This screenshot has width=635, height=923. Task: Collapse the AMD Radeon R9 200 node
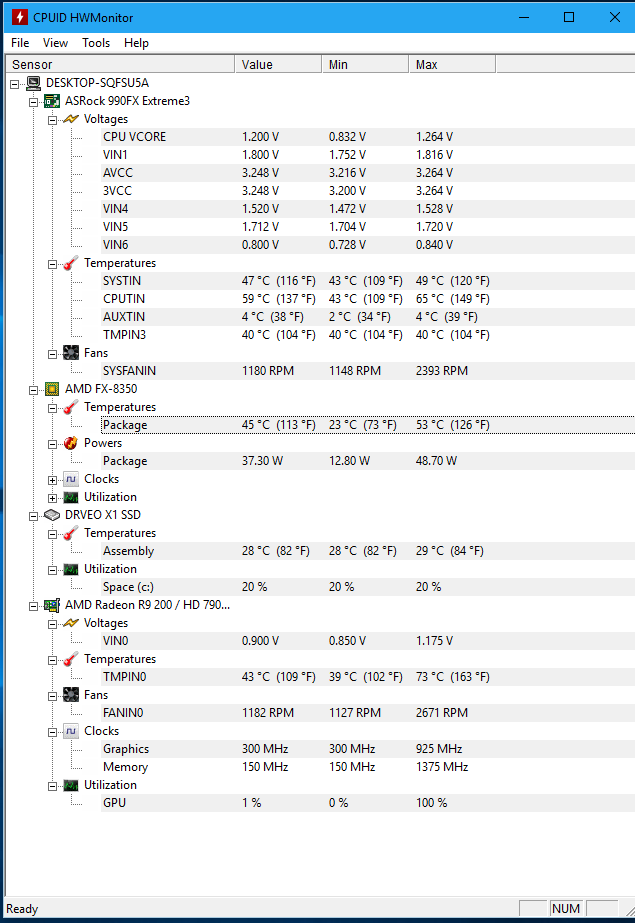pyautogui.click(x=34, y=606)
